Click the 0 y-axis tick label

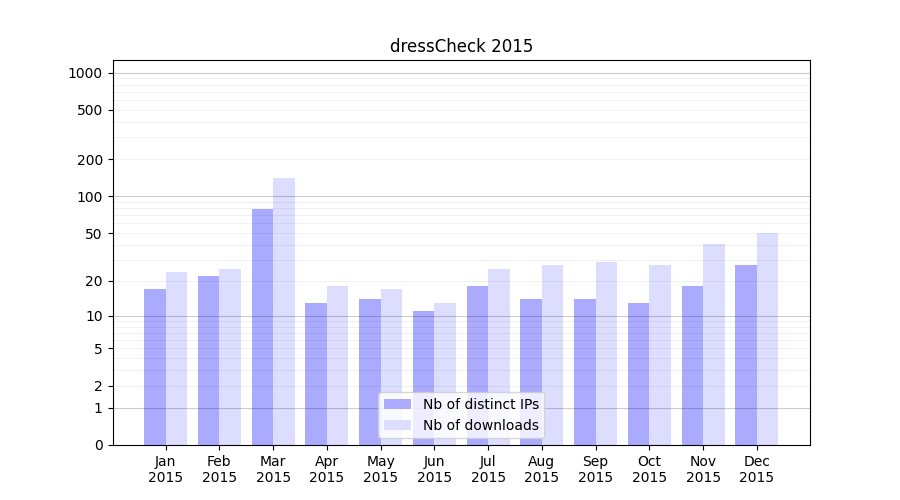point(98,445)
